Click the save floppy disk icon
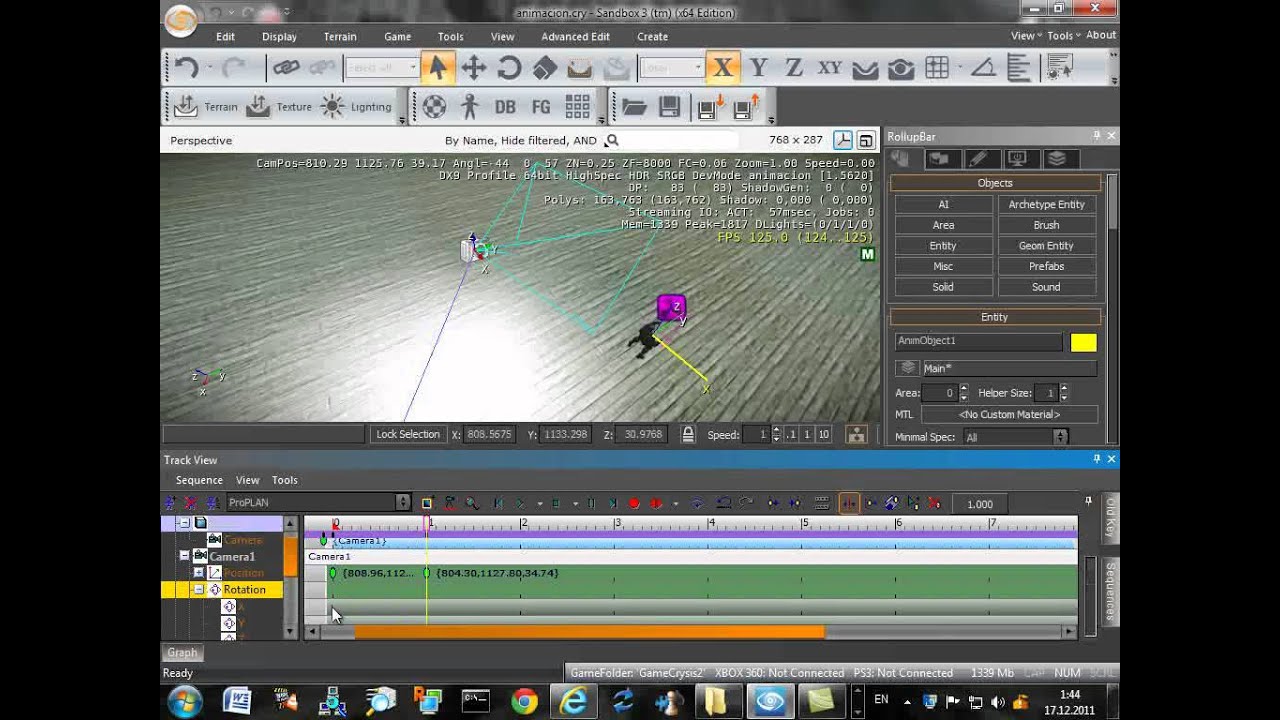The image size is (1280, 720). pyautogui.click(x=670, y=107)
